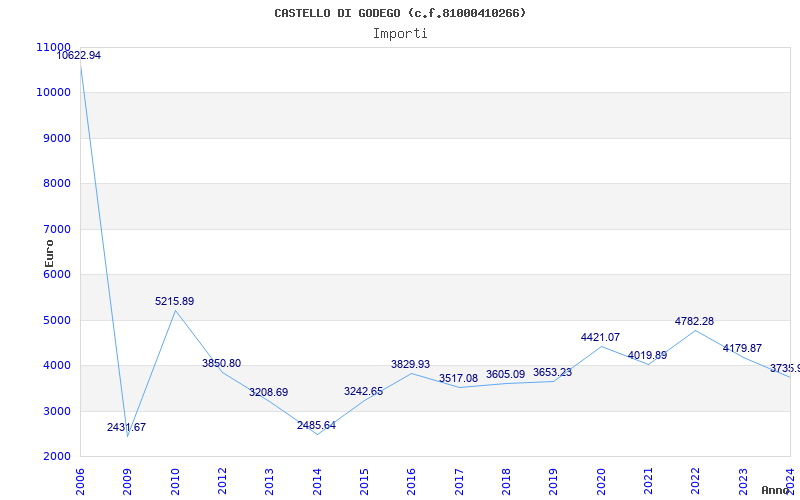
Task: Select data label 3829.93
Action: (410, 365)
